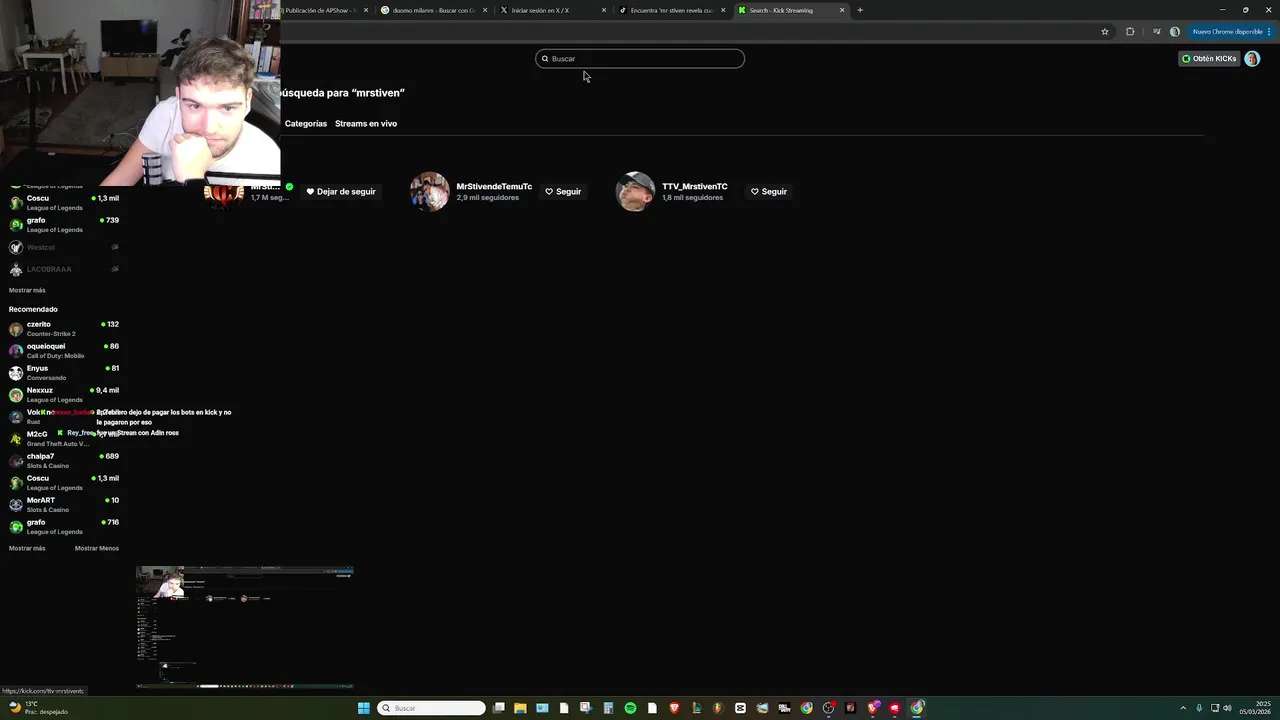The width and height of the screenshot is (1280, 720).
Task: Open Enyus avatar in the sidebar
Action: point(16,373)
